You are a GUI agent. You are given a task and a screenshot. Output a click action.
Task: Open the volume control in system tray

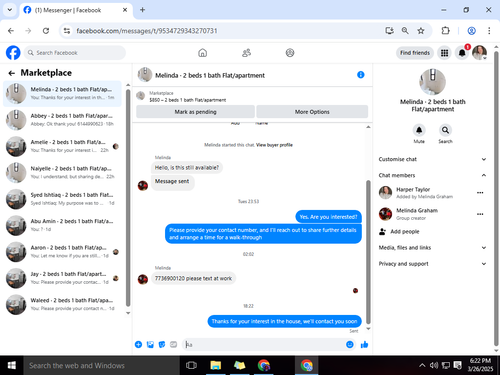pyautogui.click(x=434, y=365)
